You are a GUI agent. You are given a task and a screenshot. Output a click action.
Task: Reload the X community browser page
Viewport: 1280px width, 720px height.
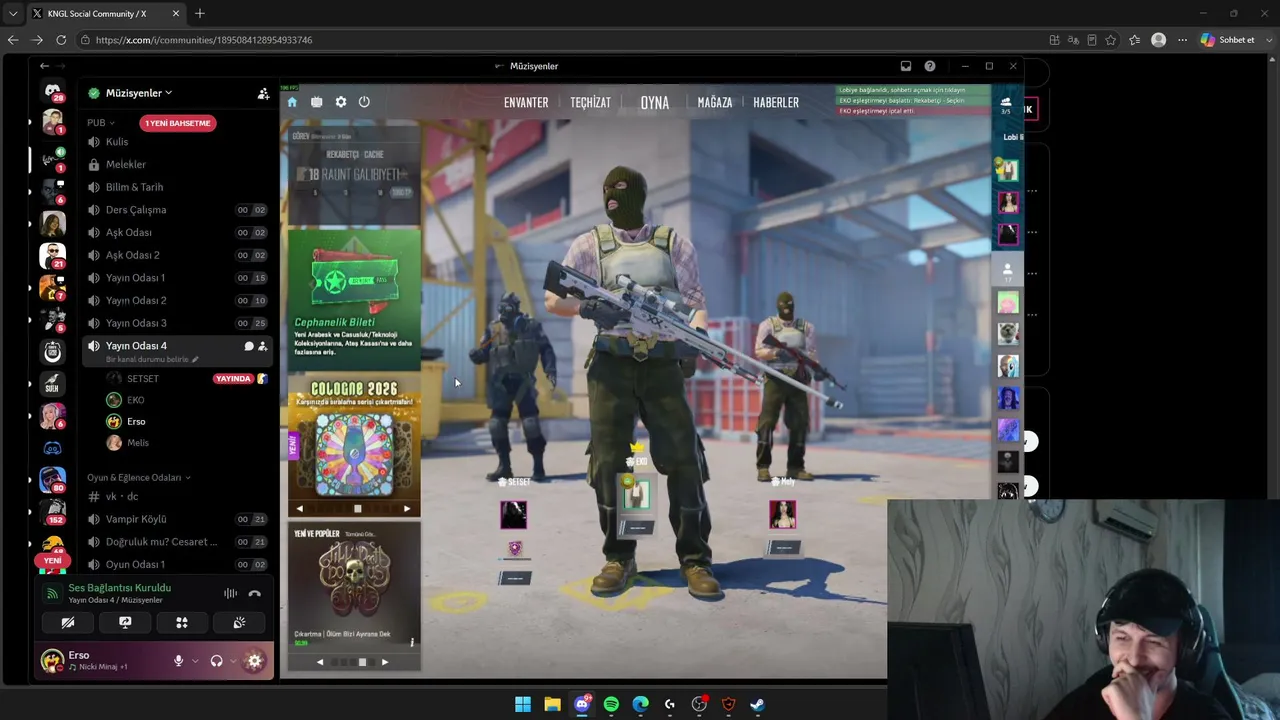point(61,40)
